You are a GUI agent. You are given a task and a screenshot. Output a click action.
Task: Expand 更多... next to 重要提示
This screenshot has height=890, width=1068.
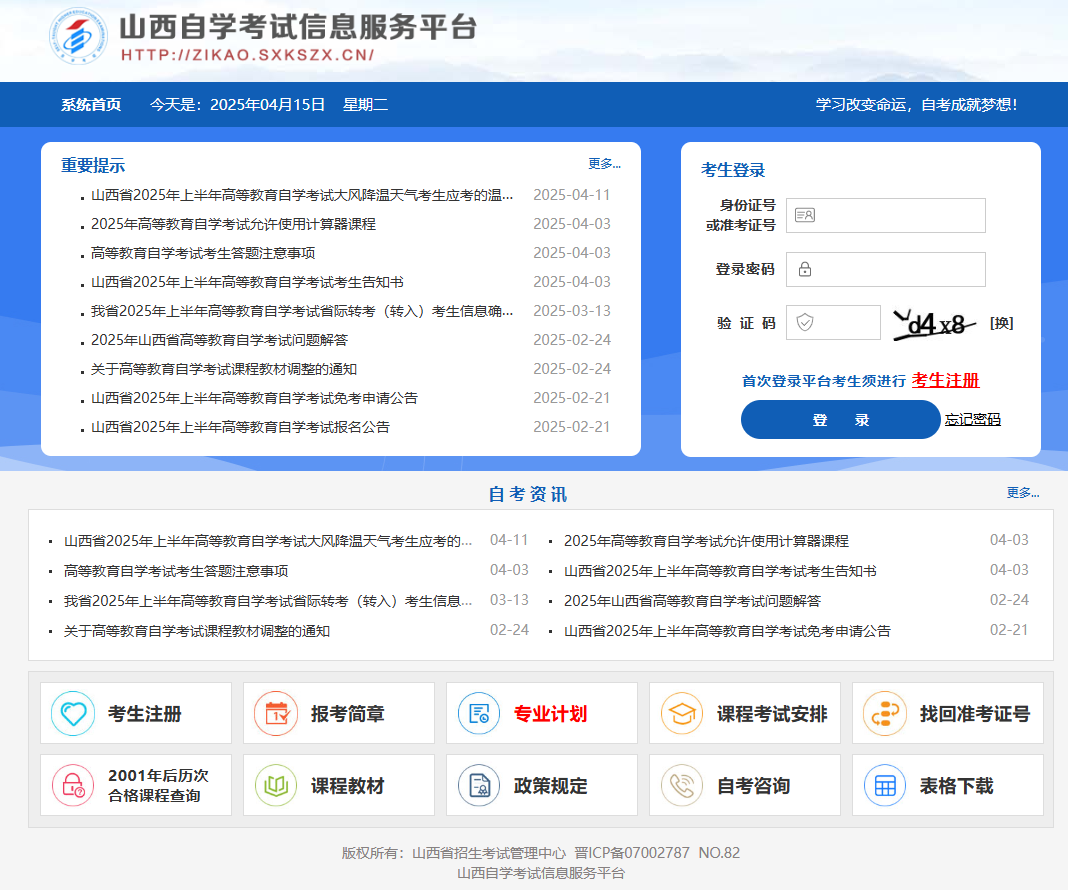604,164
